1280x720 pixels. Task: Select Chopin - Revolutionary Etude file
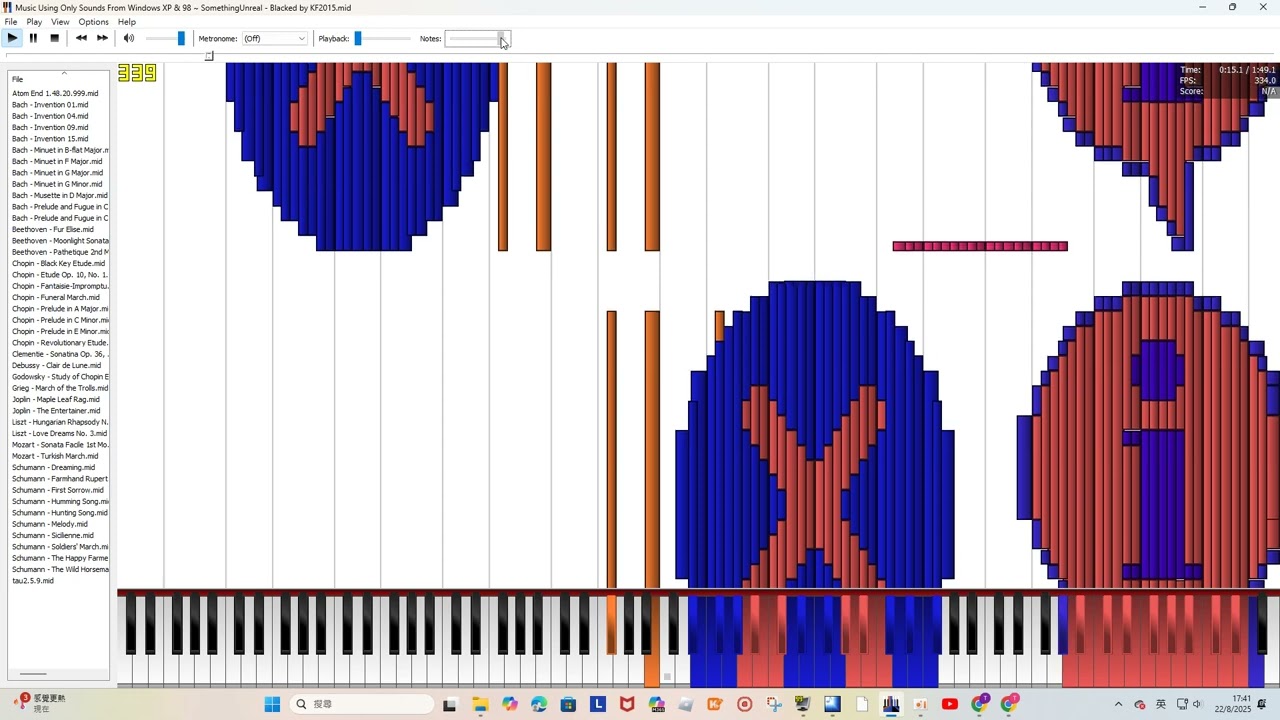[60, 342]
